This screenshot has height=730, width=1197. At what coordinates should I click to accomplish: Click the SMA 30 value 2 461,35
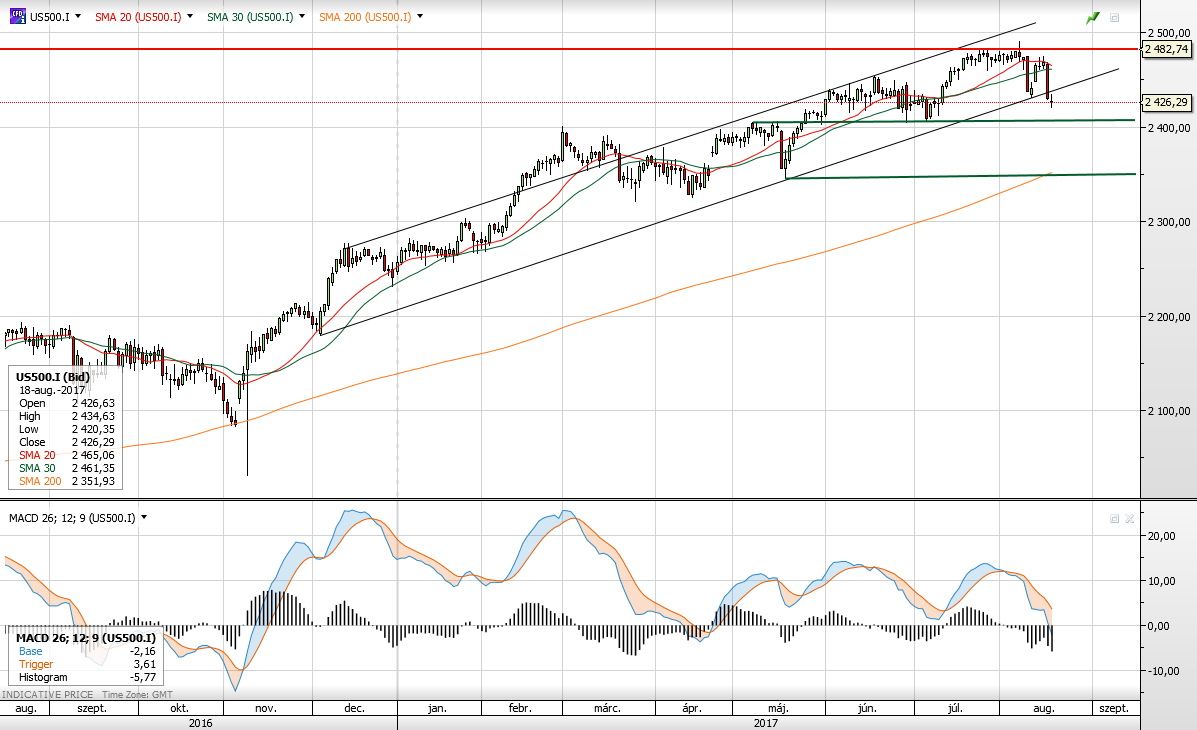[93, 468]
